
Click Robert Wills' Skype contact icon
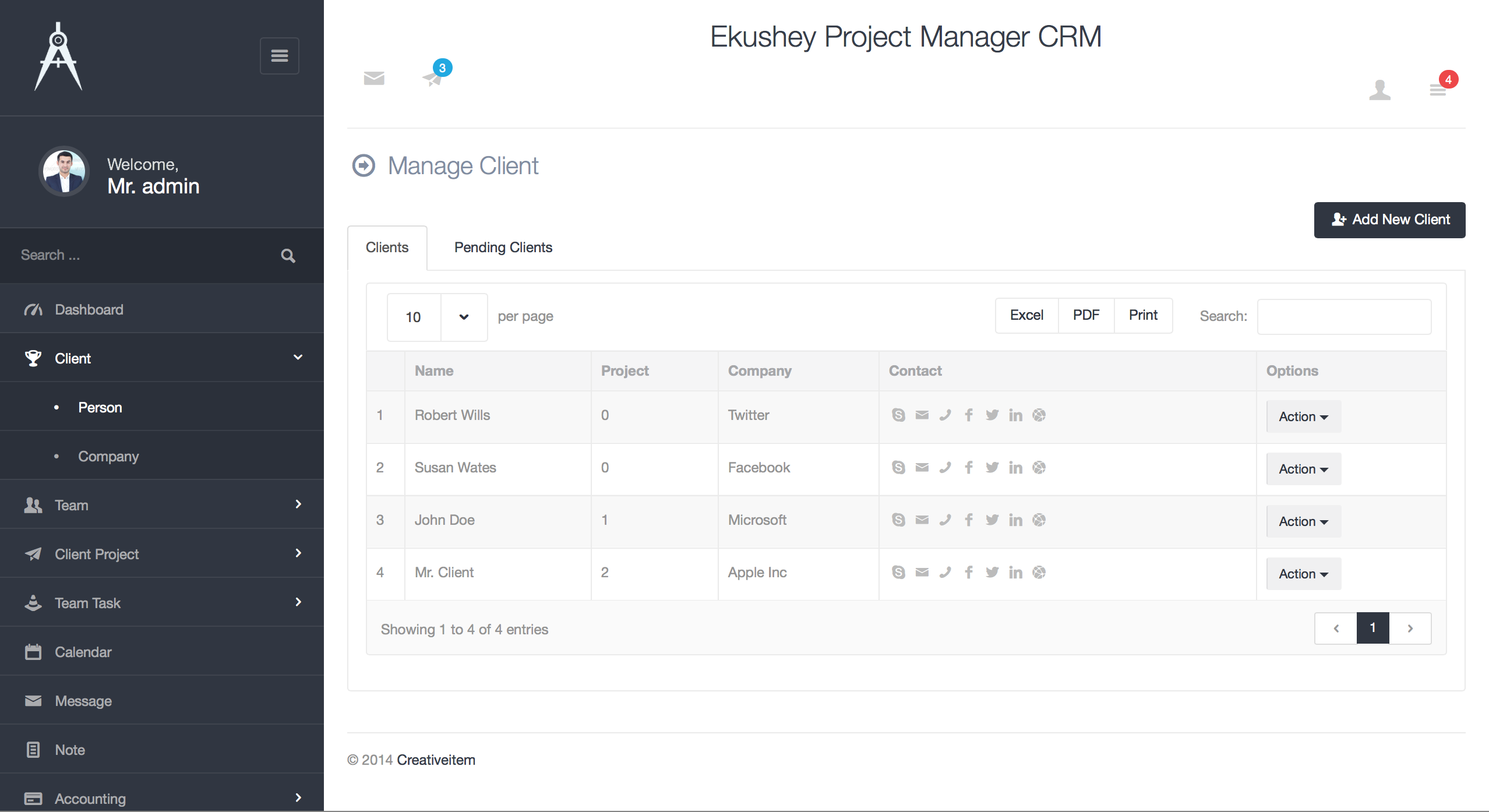pyautogui.click(x=898, y=415)
